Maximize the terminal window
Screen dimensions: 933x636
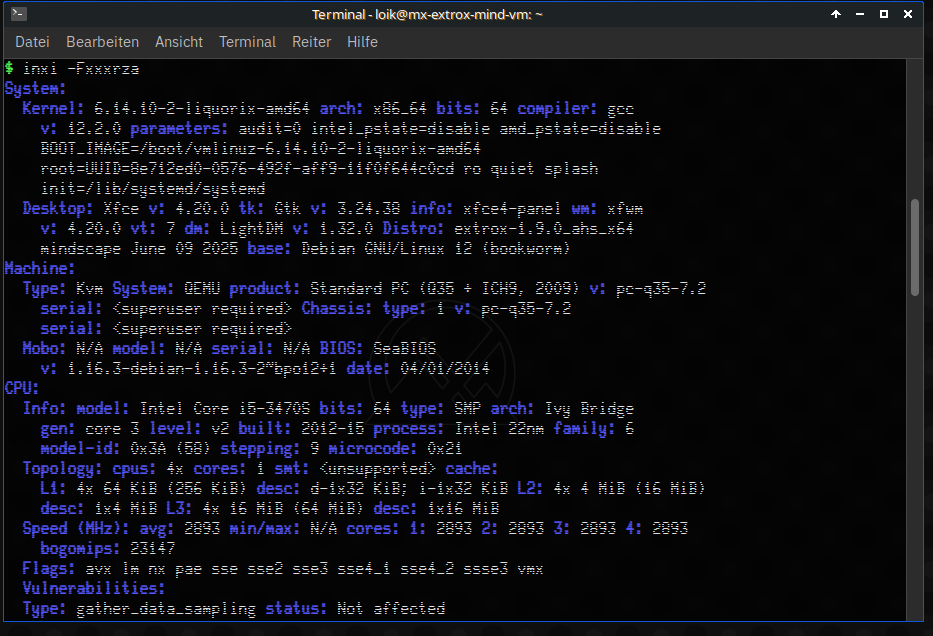884,14
